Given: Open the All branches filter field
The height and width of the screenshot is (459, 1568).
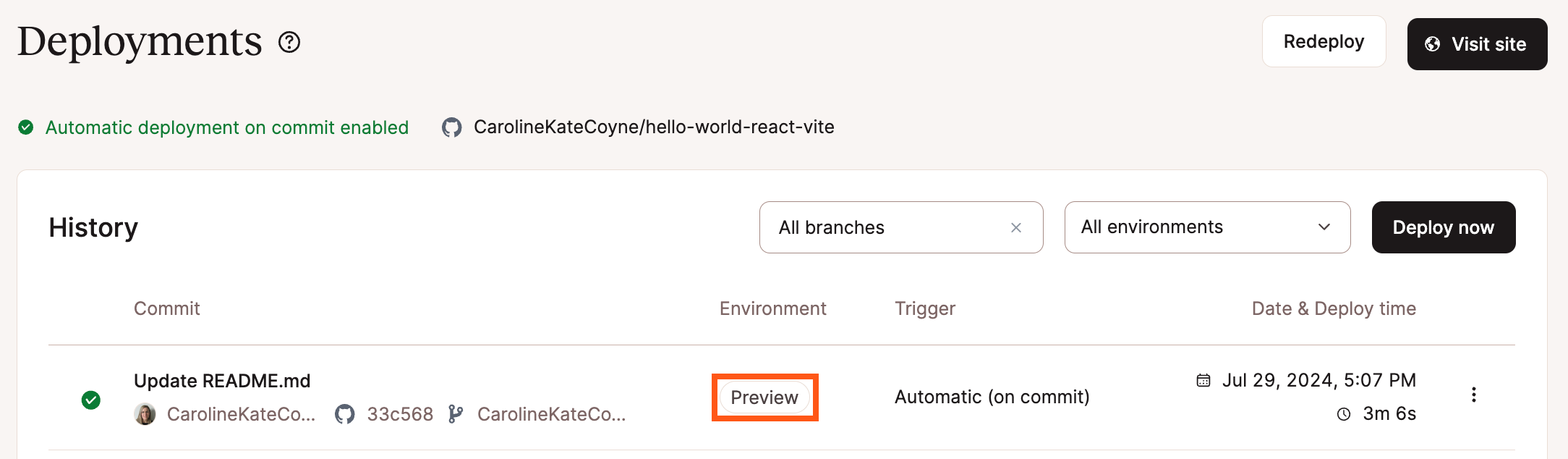Looking at the screenshot, I should (x=882, y=227).
